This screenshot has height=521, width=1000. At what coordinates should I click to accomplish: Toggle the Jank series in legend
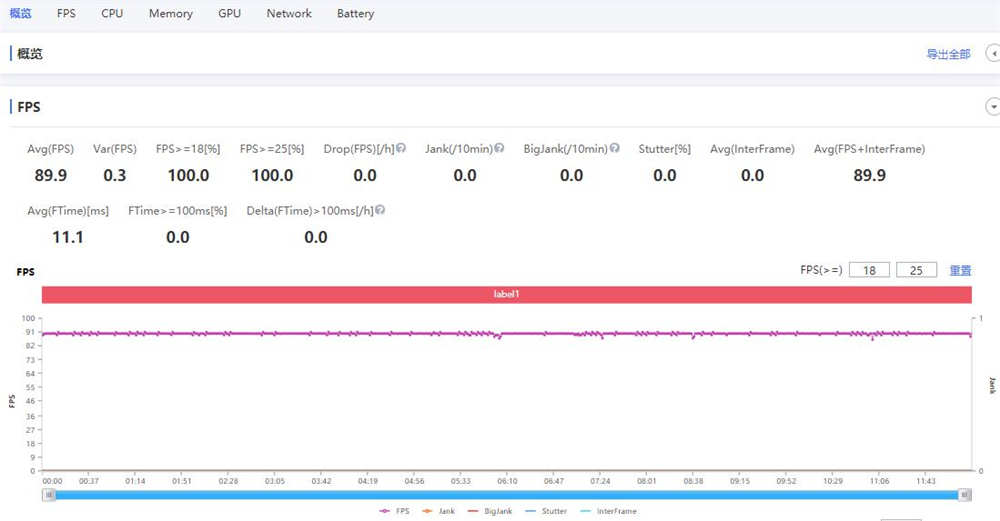438,511
